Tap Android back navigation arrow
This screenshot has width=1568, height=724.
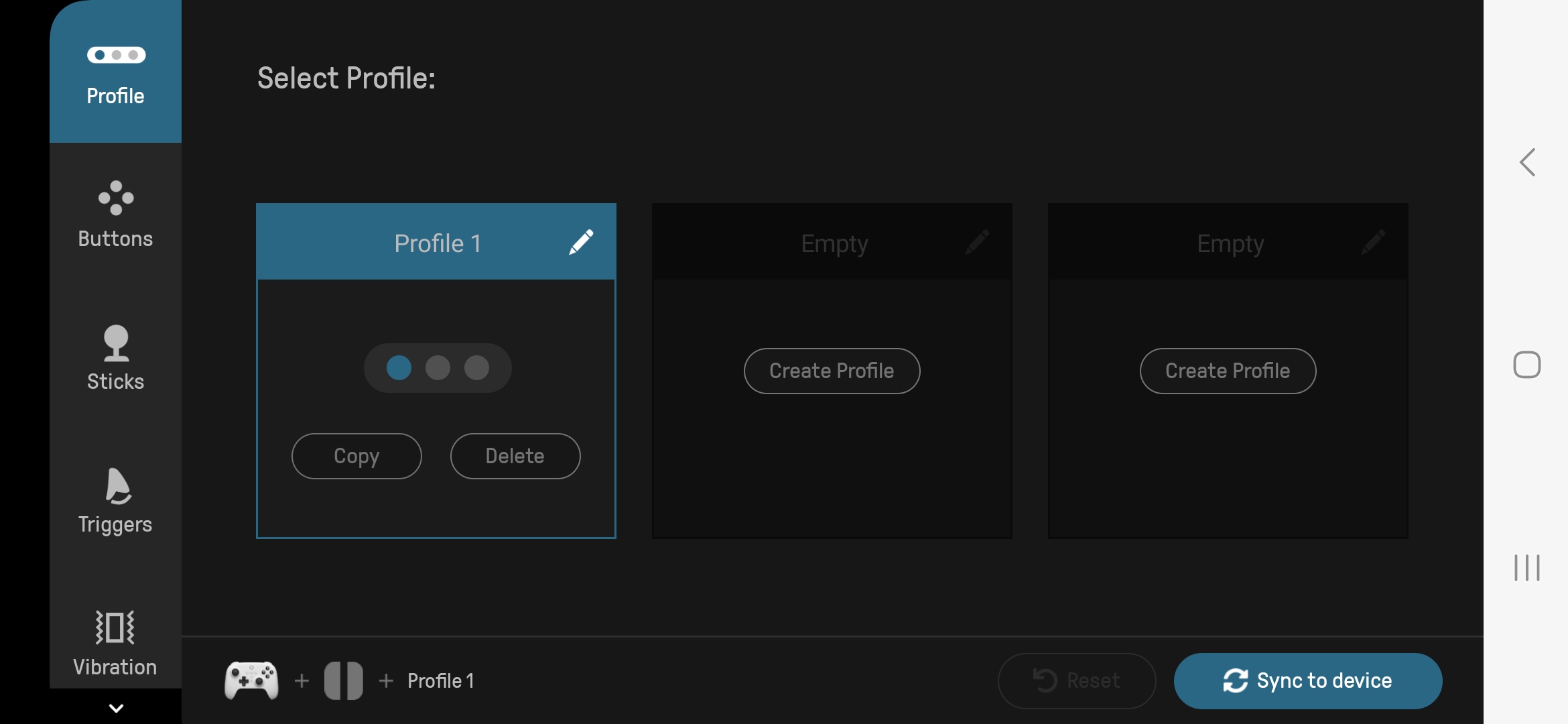(x=1527, y=162)
